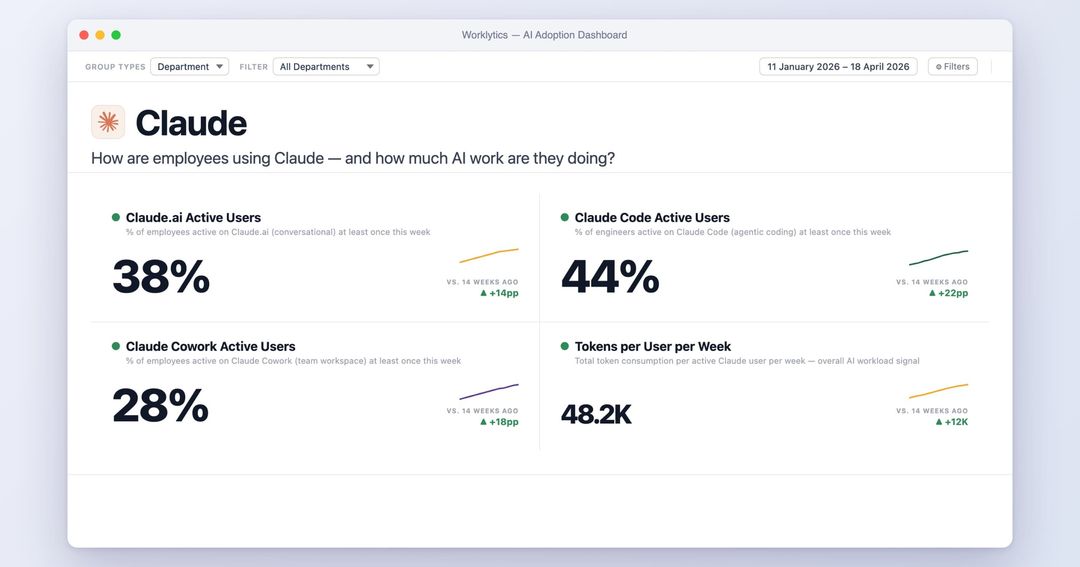
Task: Click the 48.2K value
Action: 596,414
